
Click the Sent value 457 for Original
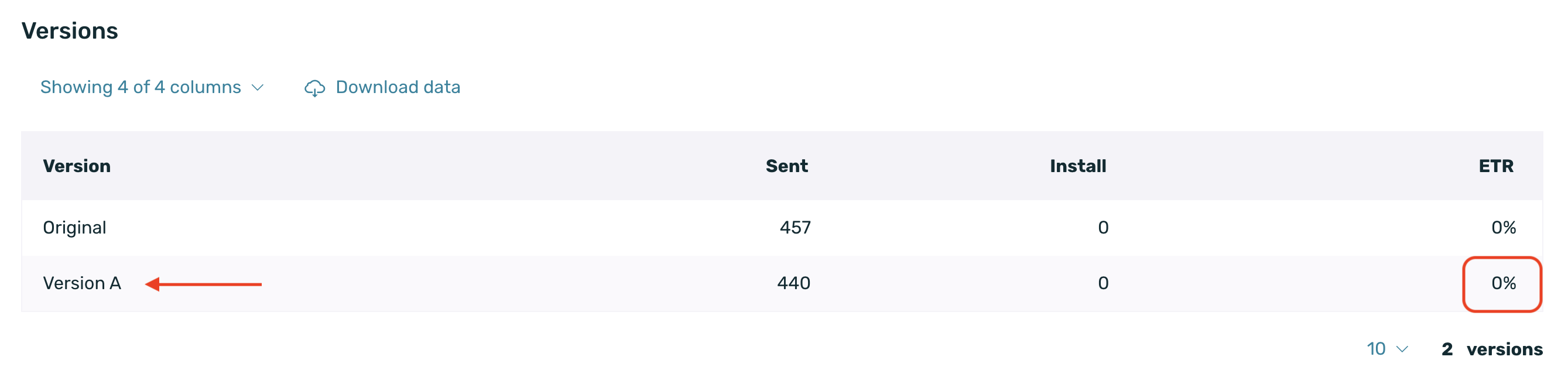pos(795,228)
